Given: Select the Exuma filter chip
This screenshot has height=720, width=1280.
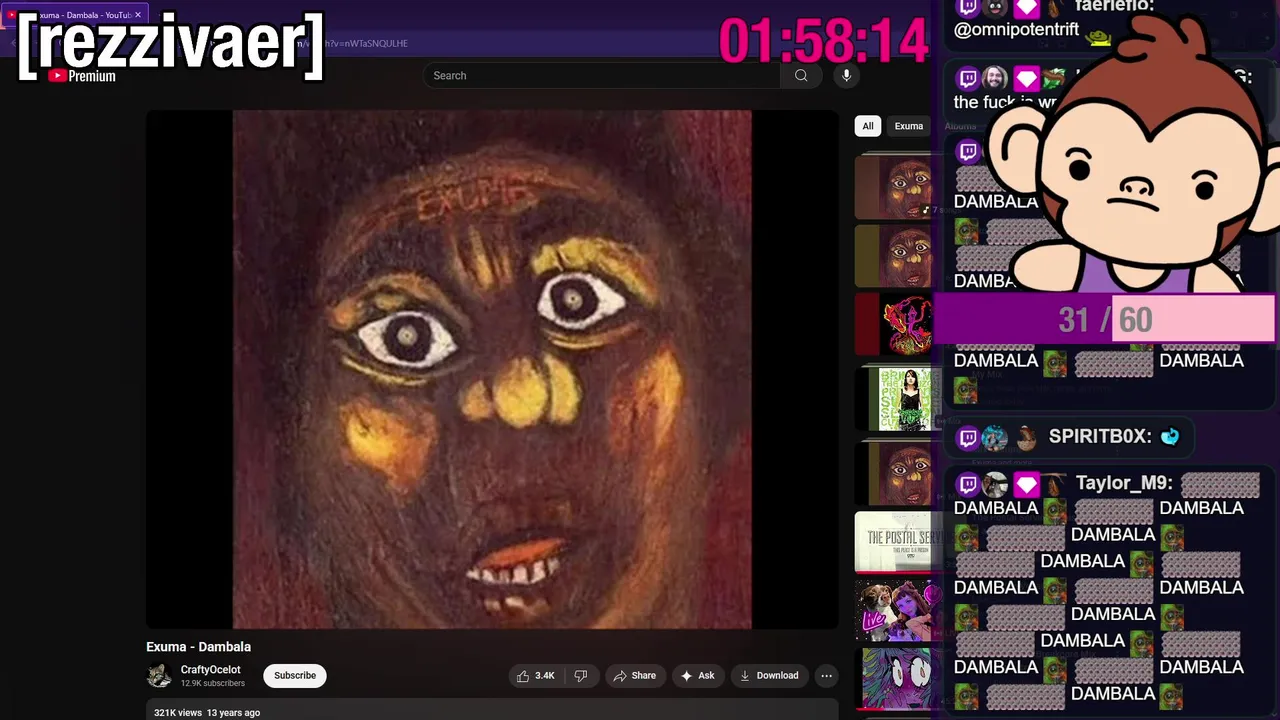Looking at the screenshot, I should [909, 126].
